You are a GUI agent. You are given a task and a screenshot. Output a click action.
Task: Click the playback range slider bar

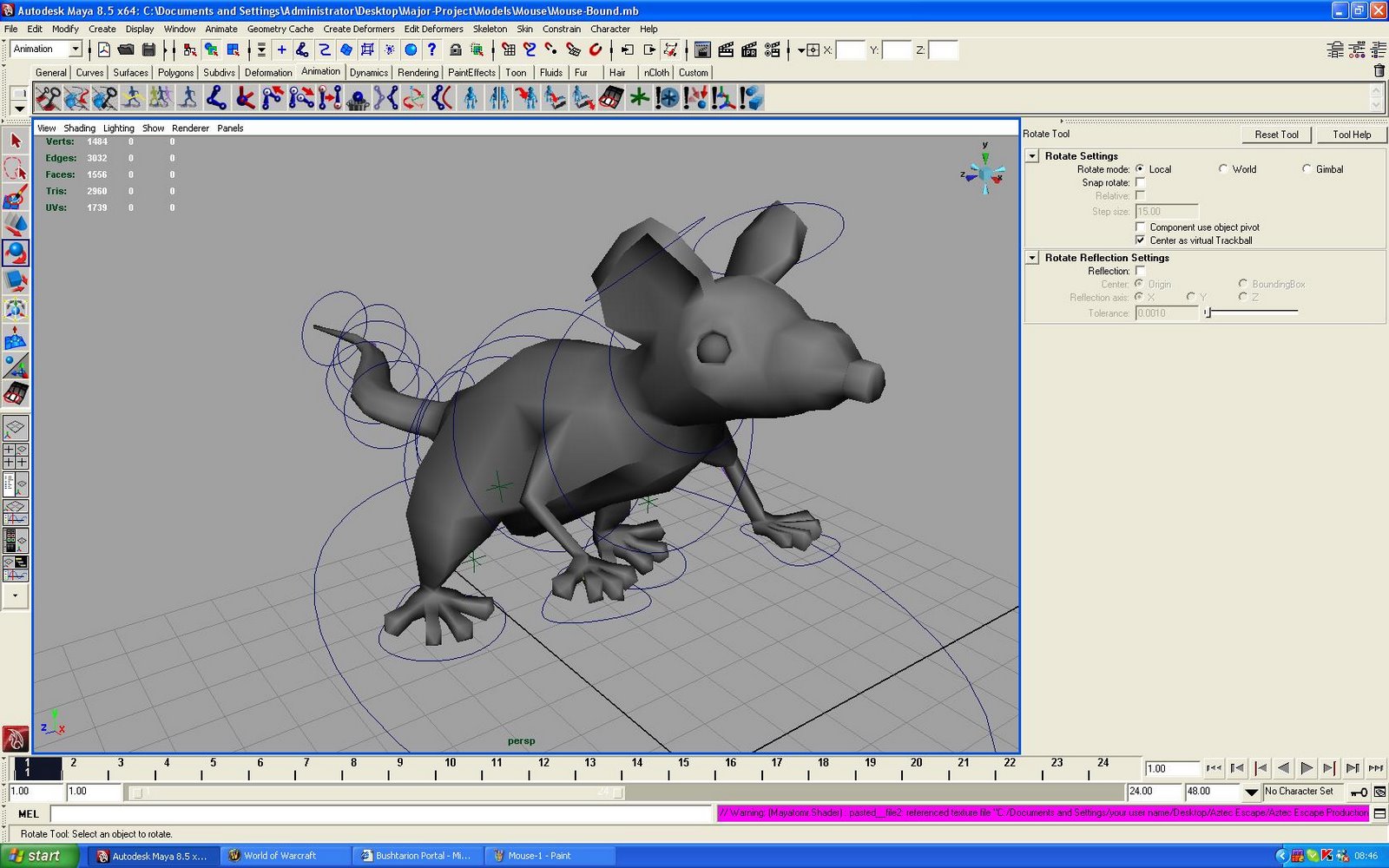[x=376, y=792]
